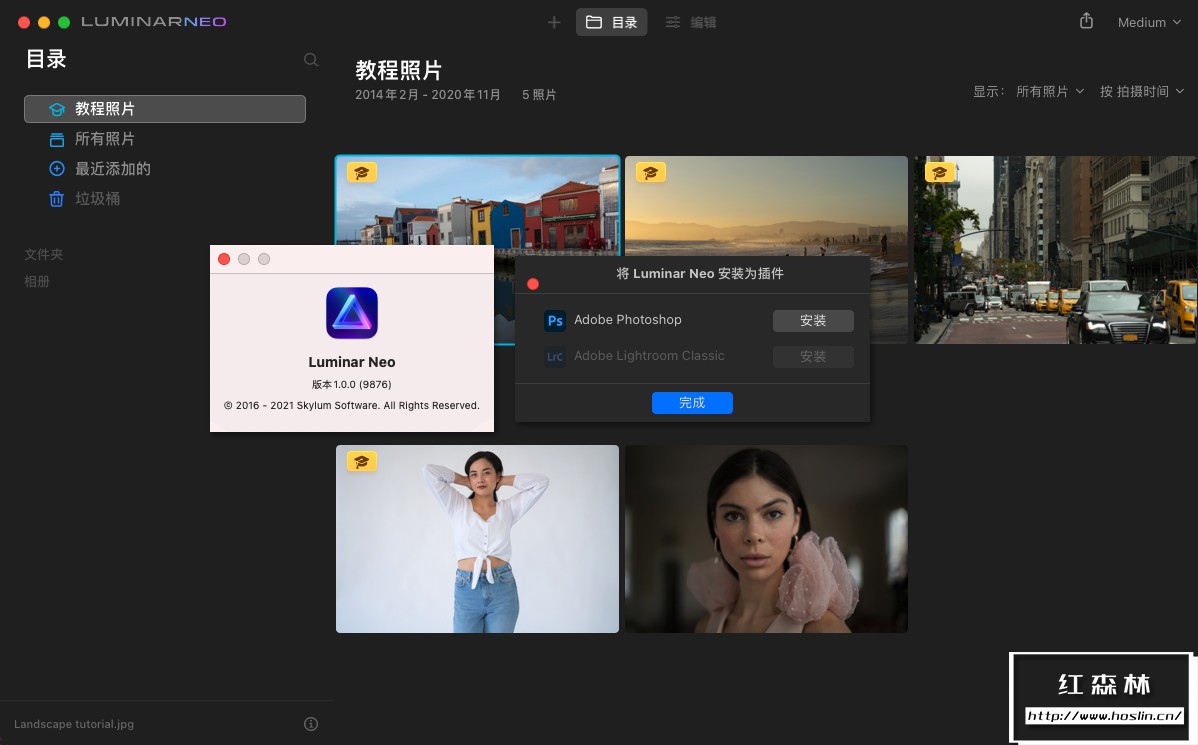Screen dimensions: 1198x745
Task: Click the graduation cap badge on colorful houses photo
Action: [x=361, y=173]
